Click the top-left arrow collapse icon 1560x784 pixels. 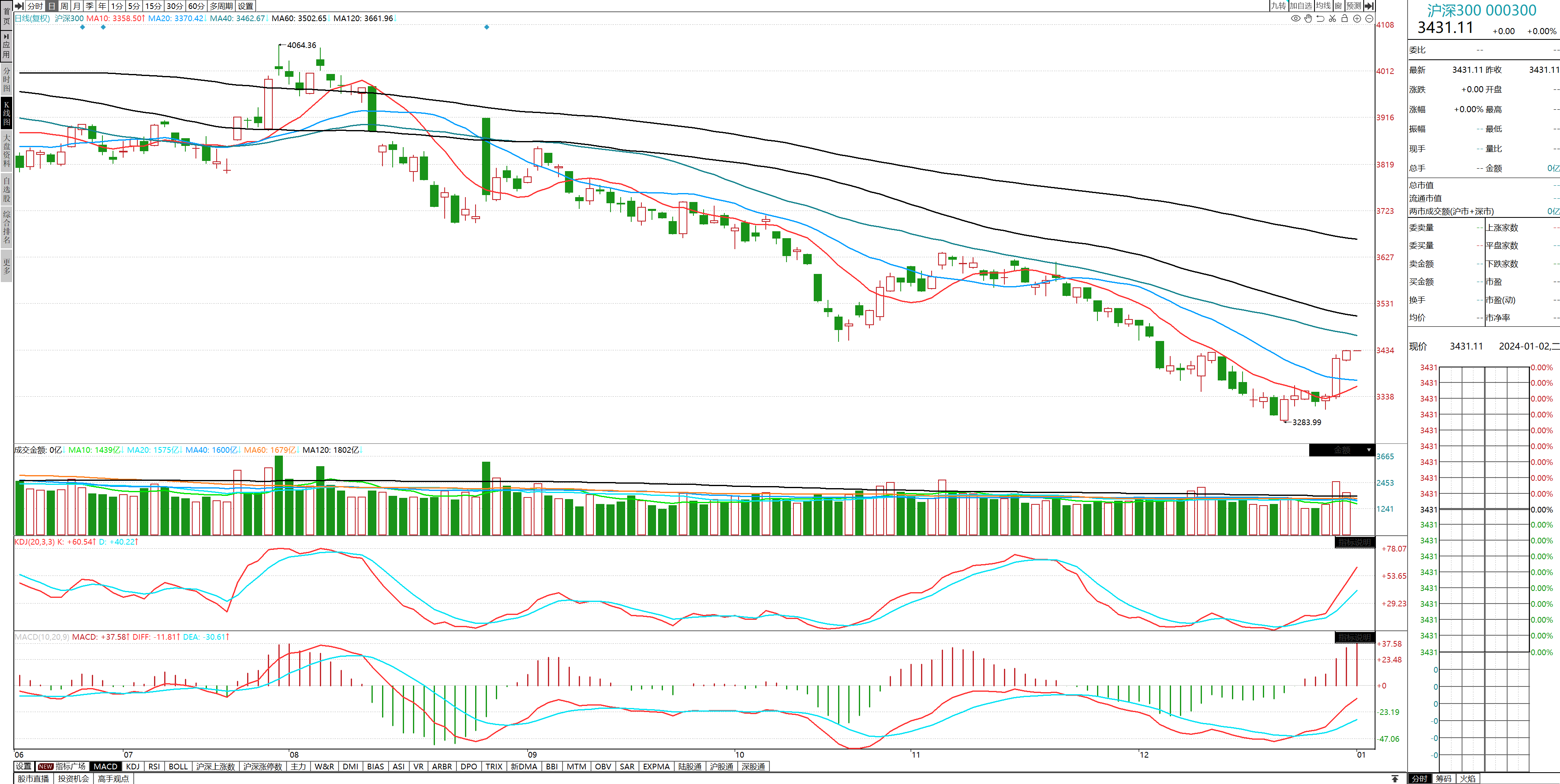click(19, 5)
